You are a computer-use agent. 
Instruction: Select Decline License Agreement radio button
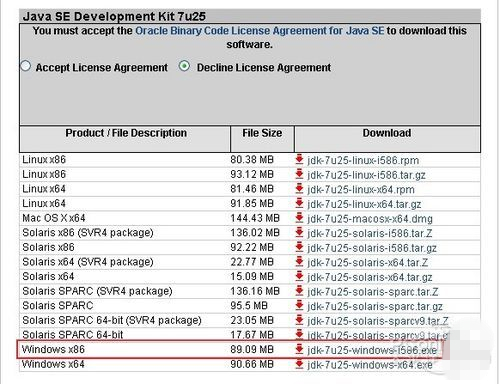tap(184, 66)
